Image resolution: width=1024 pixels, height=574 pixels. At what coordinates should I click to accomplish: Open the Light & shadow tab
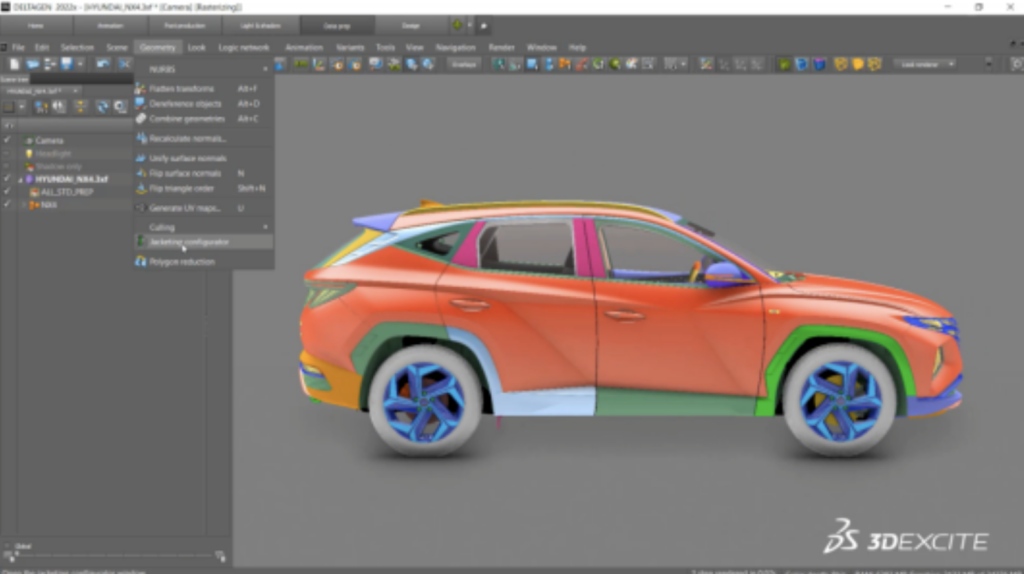262,25
